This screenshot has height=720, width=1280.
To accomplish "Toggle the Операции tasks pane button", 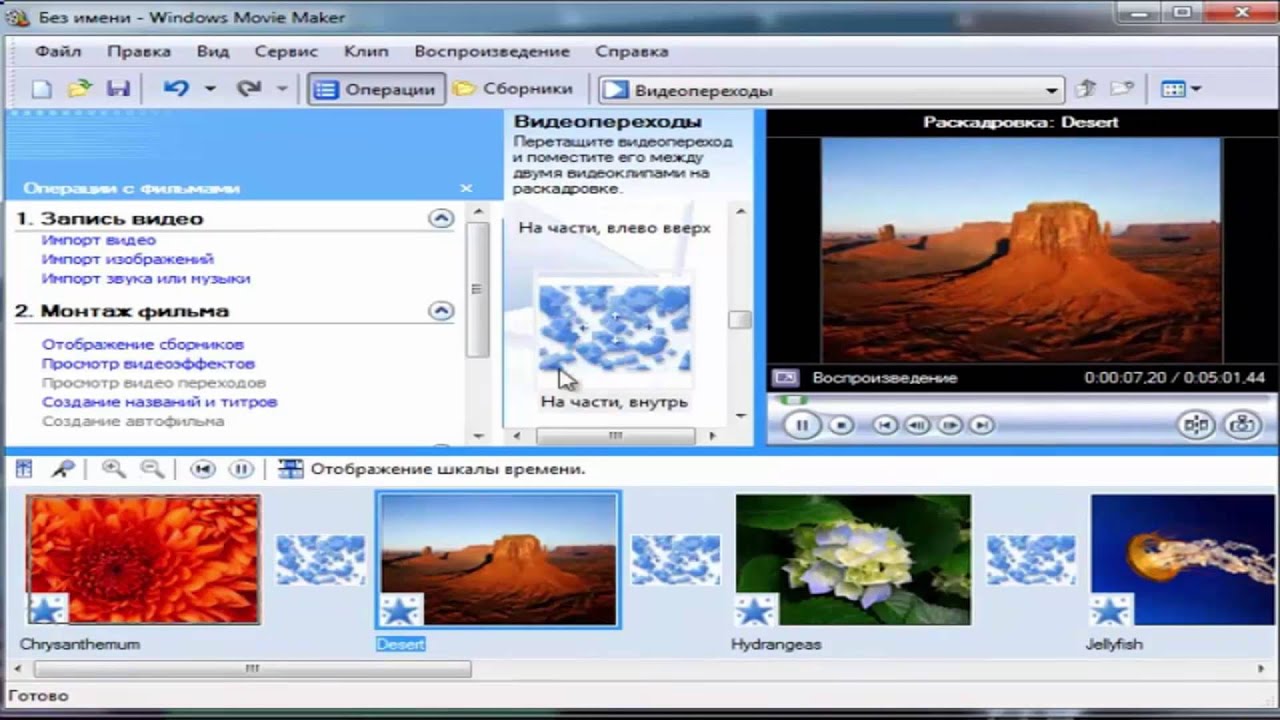I will [x=375, y=89].
